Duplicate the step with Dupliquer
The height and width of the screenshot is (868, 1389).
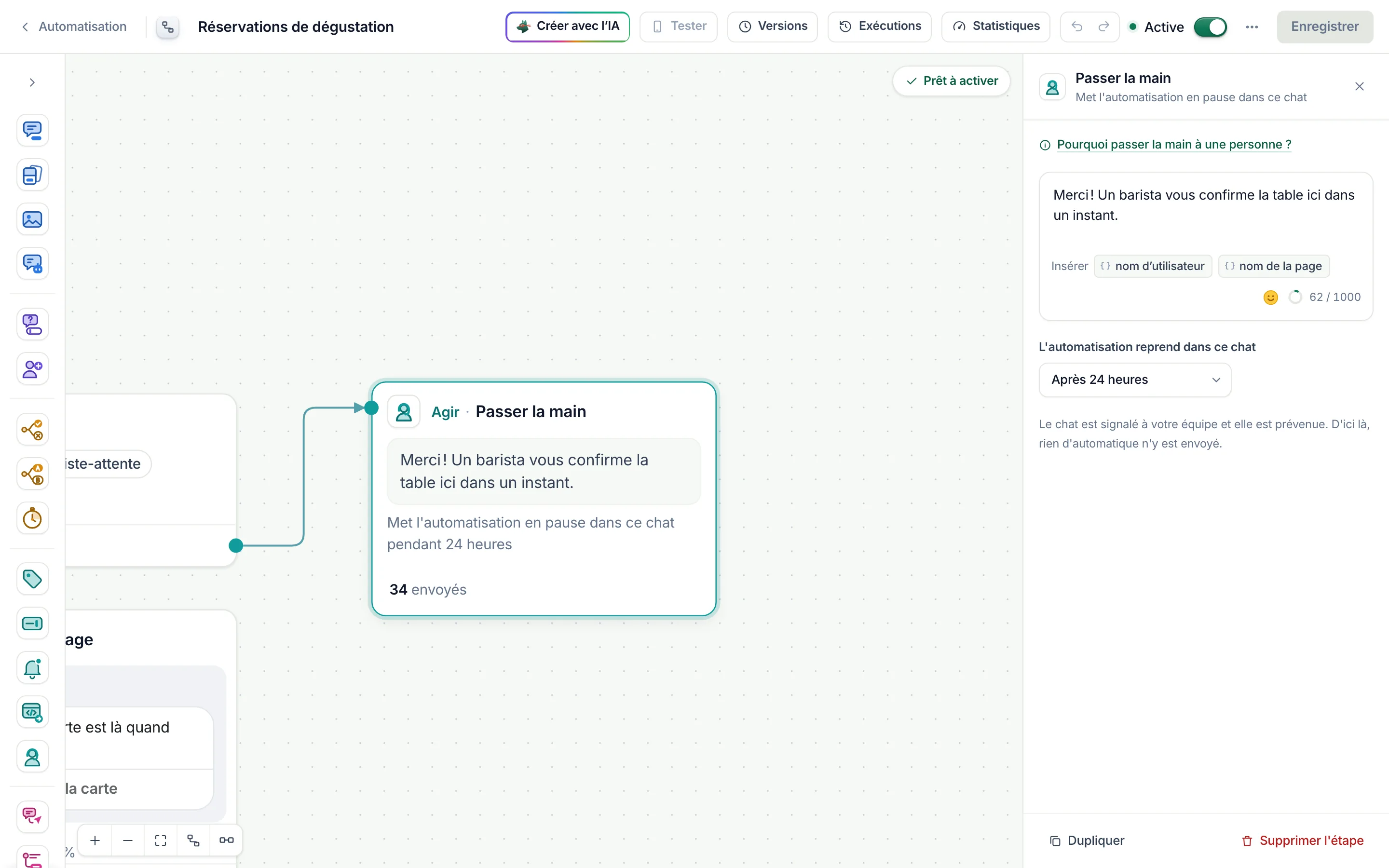[x=1087, y=841]
